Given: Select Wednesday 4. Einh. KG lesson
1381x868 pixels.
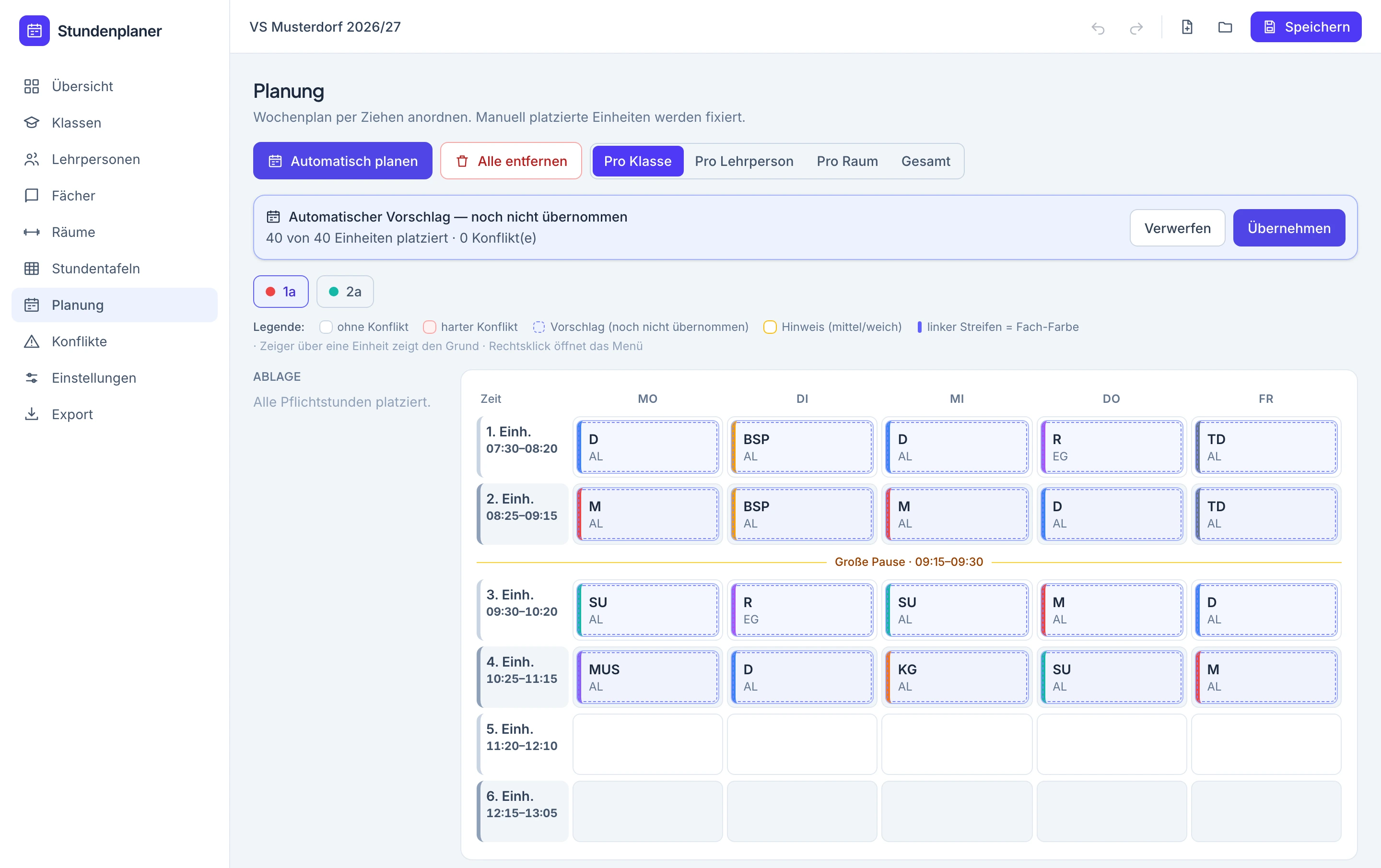Looking at the screenshot, I should tap(957, 677).
